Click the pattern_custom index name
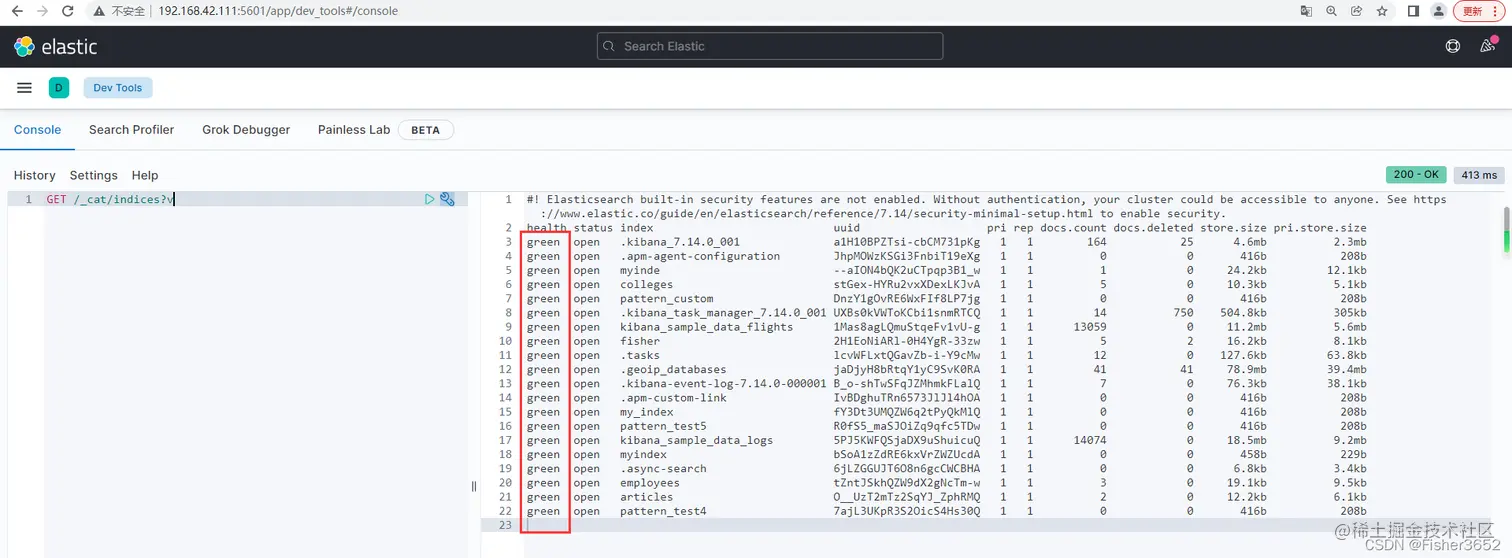Screen dimensions: 1512x558 [x=667, y=299]
